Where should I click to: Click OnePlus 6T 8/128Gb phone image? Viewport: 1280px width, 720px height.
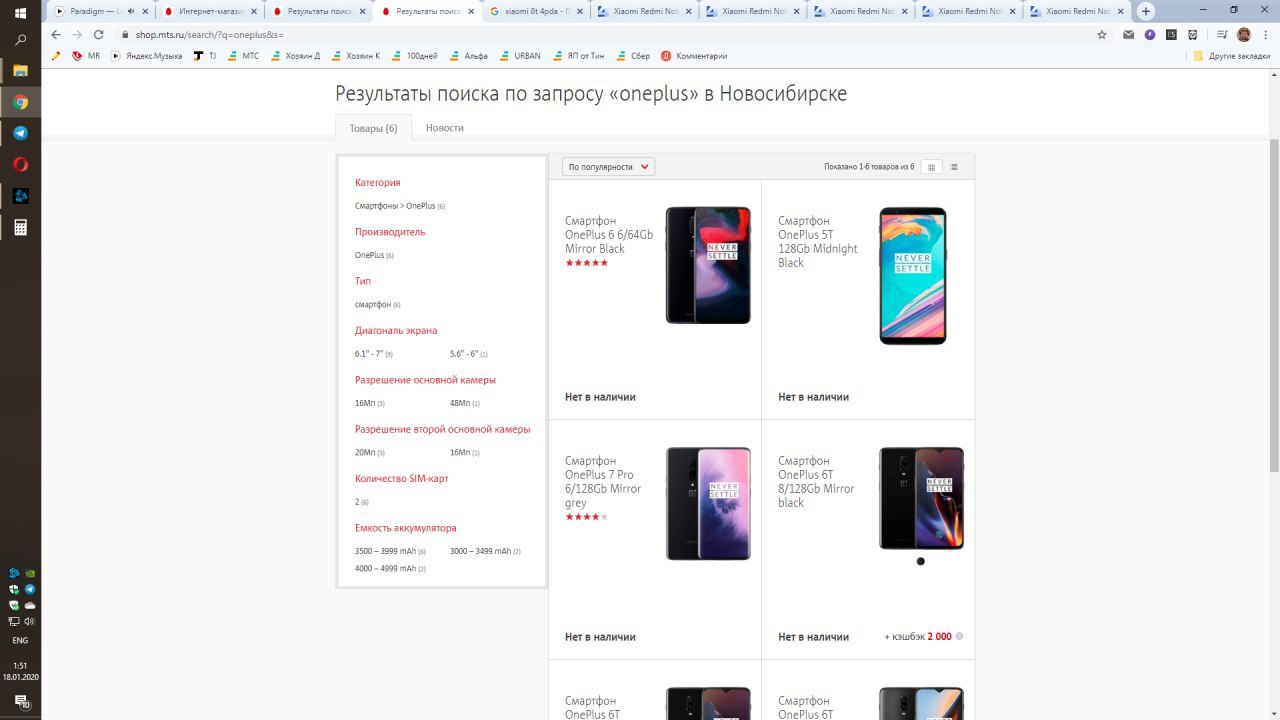click(921, 498)
